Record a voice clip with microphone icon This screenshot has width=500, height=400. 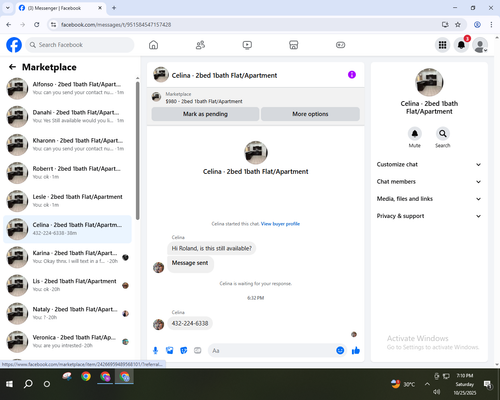155,351
